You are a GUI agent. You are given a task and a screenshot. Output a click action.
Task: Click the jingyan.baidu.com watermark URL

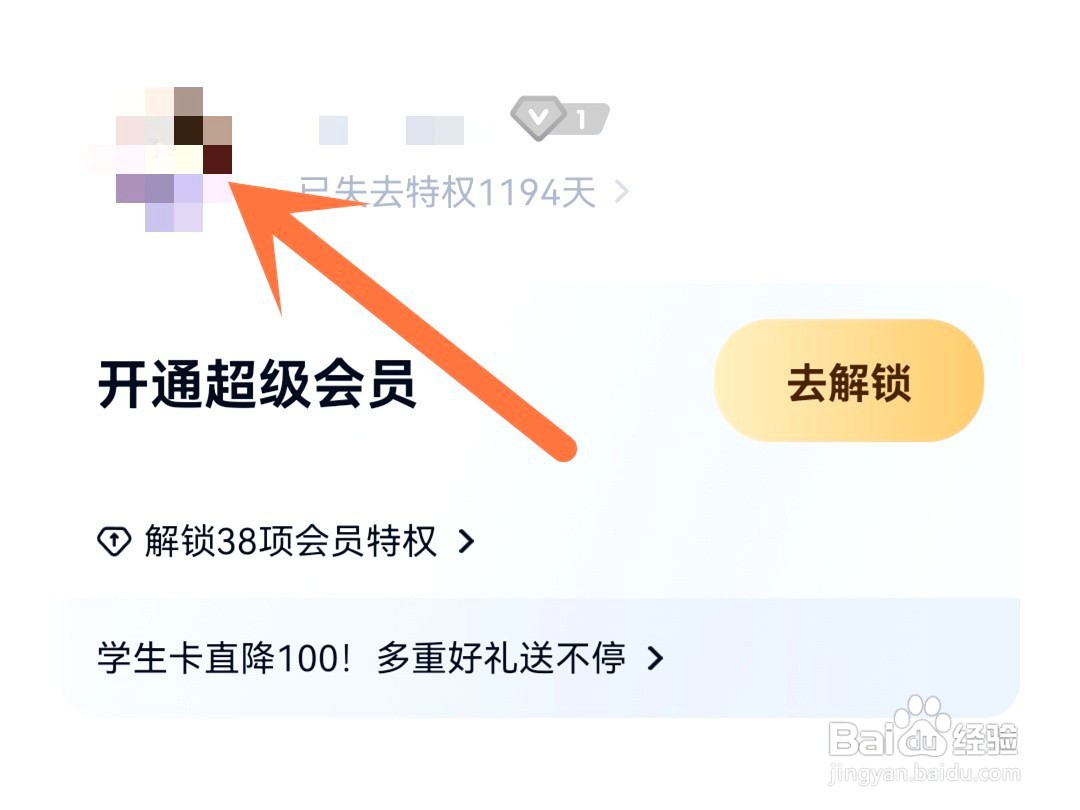click(x=924, y=773)
